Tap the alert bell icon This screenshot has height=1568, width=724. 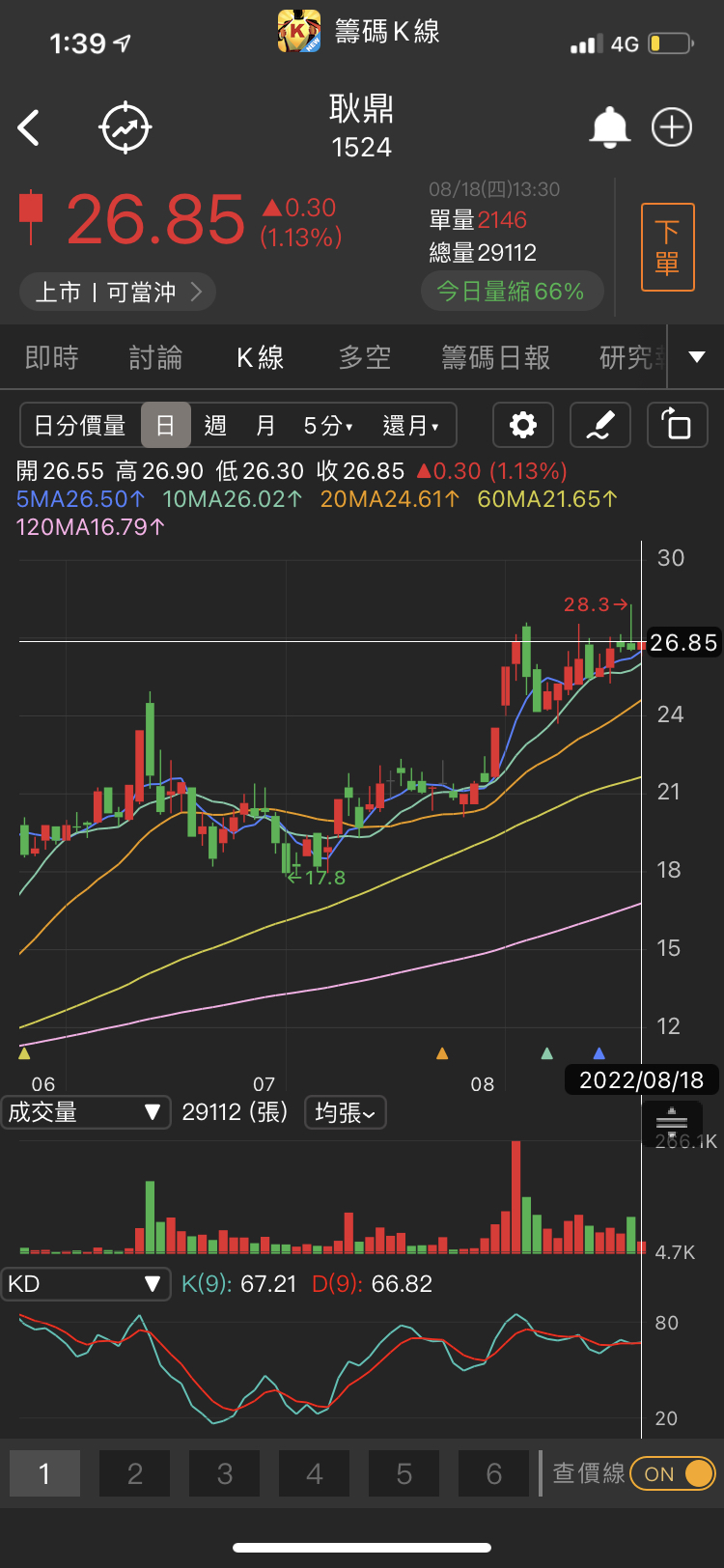[609, 127]
